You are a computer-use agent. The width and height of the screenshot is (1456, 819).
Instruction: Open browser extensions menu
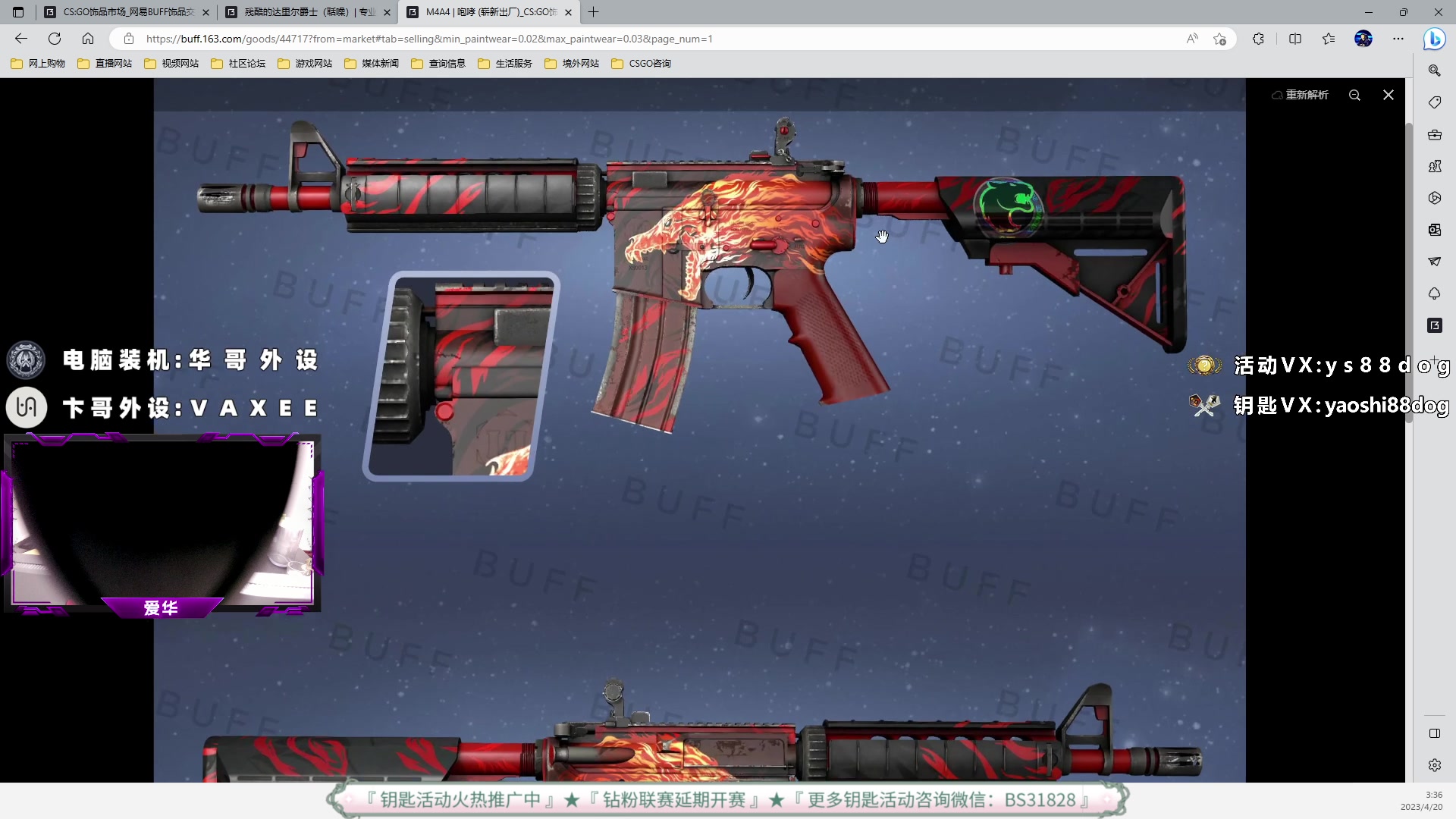(x=1258, y=39)
